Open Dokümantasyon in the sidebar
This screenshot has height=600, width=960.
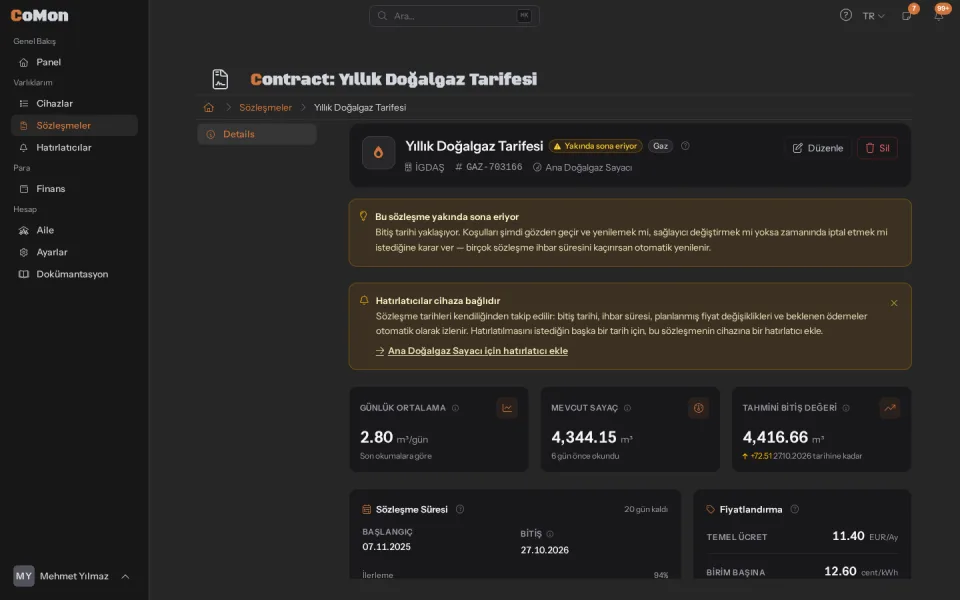coord(74,274)
